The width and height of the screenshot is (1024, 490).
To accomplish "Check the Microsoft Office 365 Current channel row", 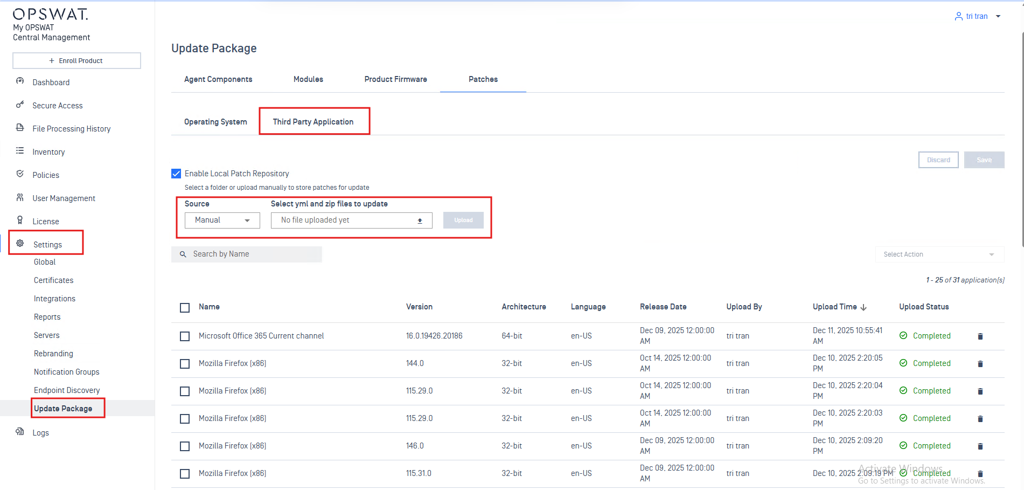I will click(x=185, y=336).
